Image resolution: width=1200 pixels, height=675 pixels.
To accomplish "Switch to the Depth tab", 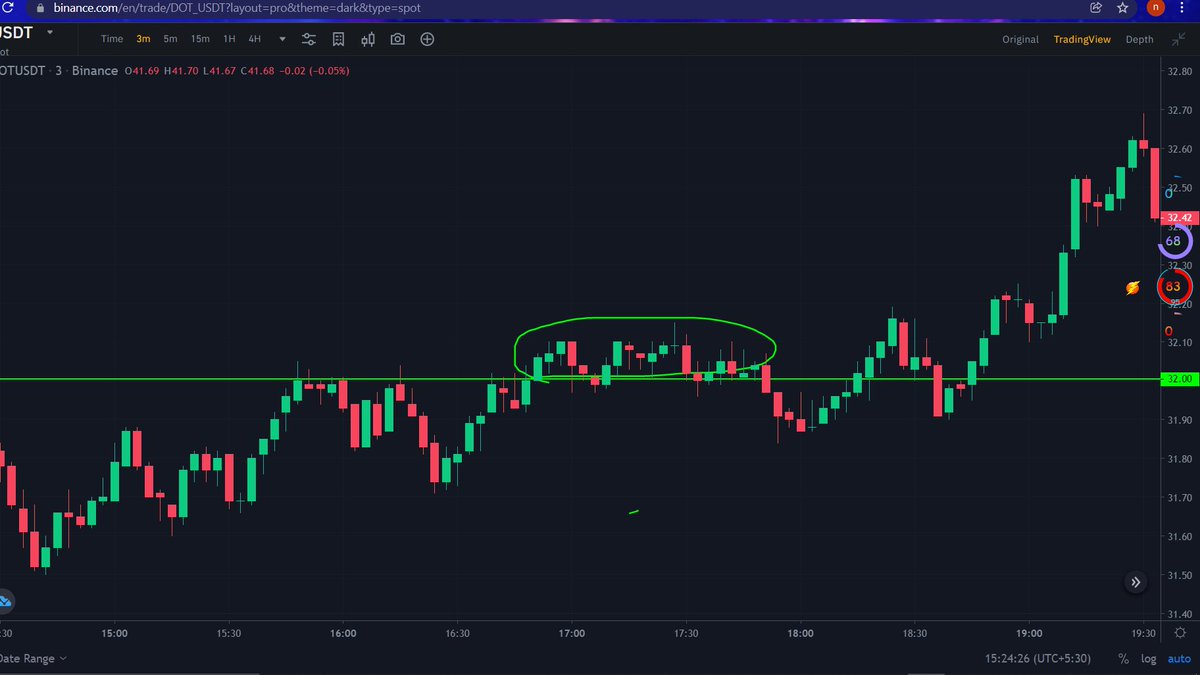I will click(x=1139, y=39).
